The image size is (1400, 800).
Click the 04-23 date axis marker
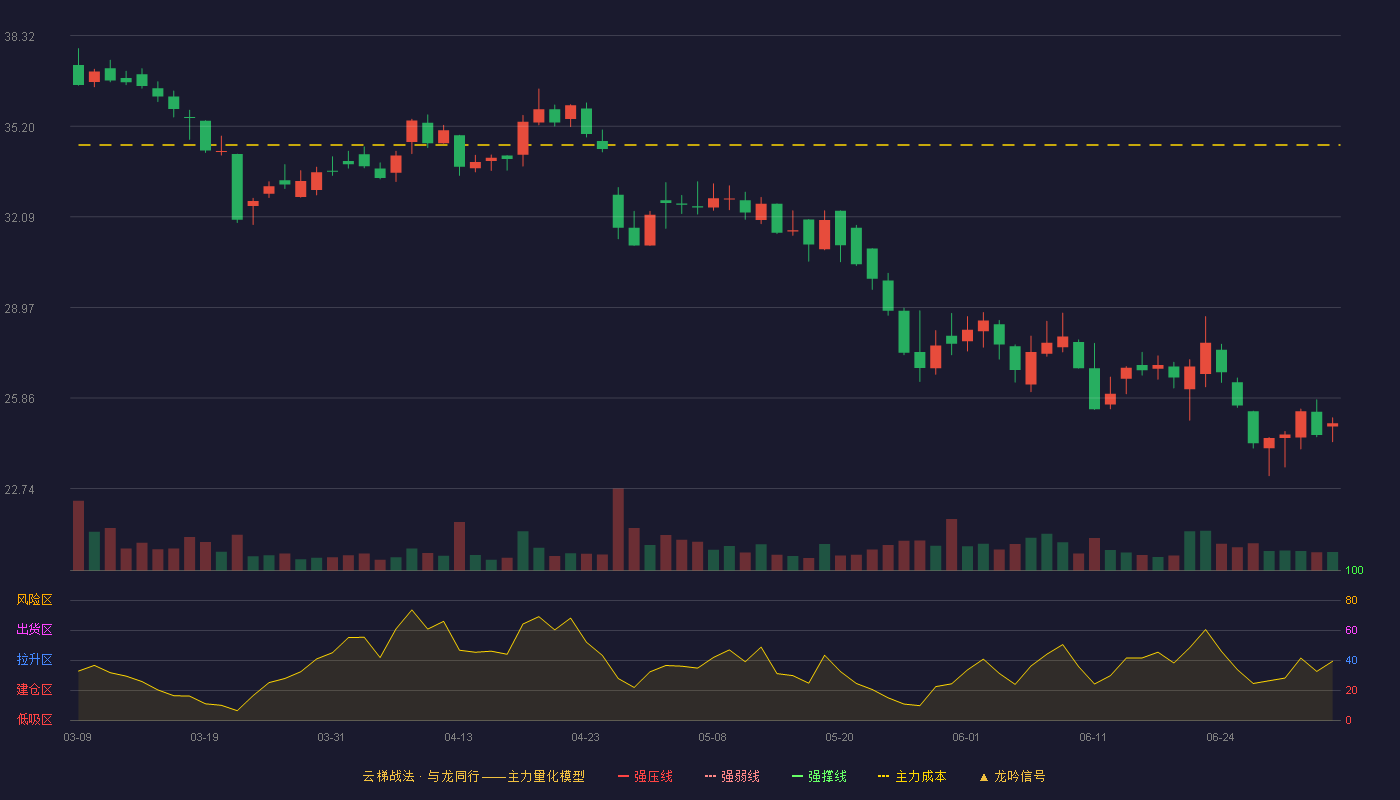coord(586,737)
